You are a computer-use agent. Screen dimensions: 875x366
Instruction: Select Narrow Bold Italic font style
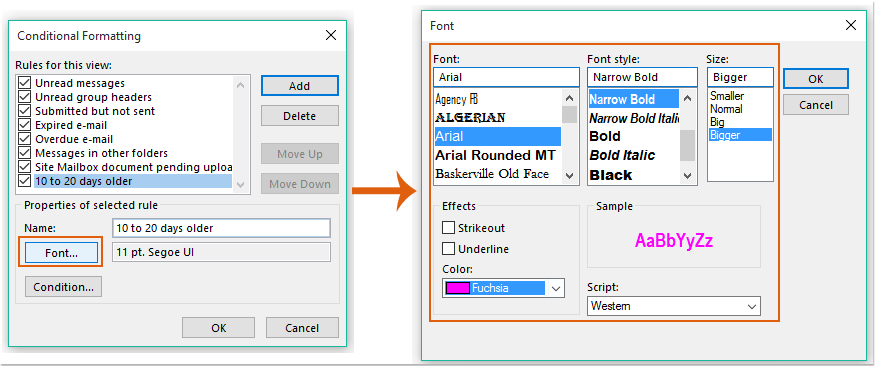point(634,118)
